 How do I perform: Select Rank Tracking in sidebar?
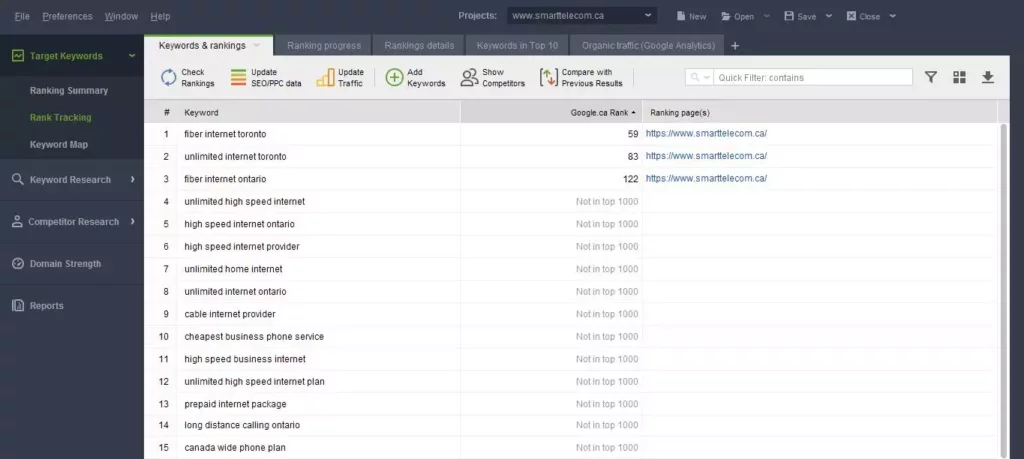tap(61, 118)
